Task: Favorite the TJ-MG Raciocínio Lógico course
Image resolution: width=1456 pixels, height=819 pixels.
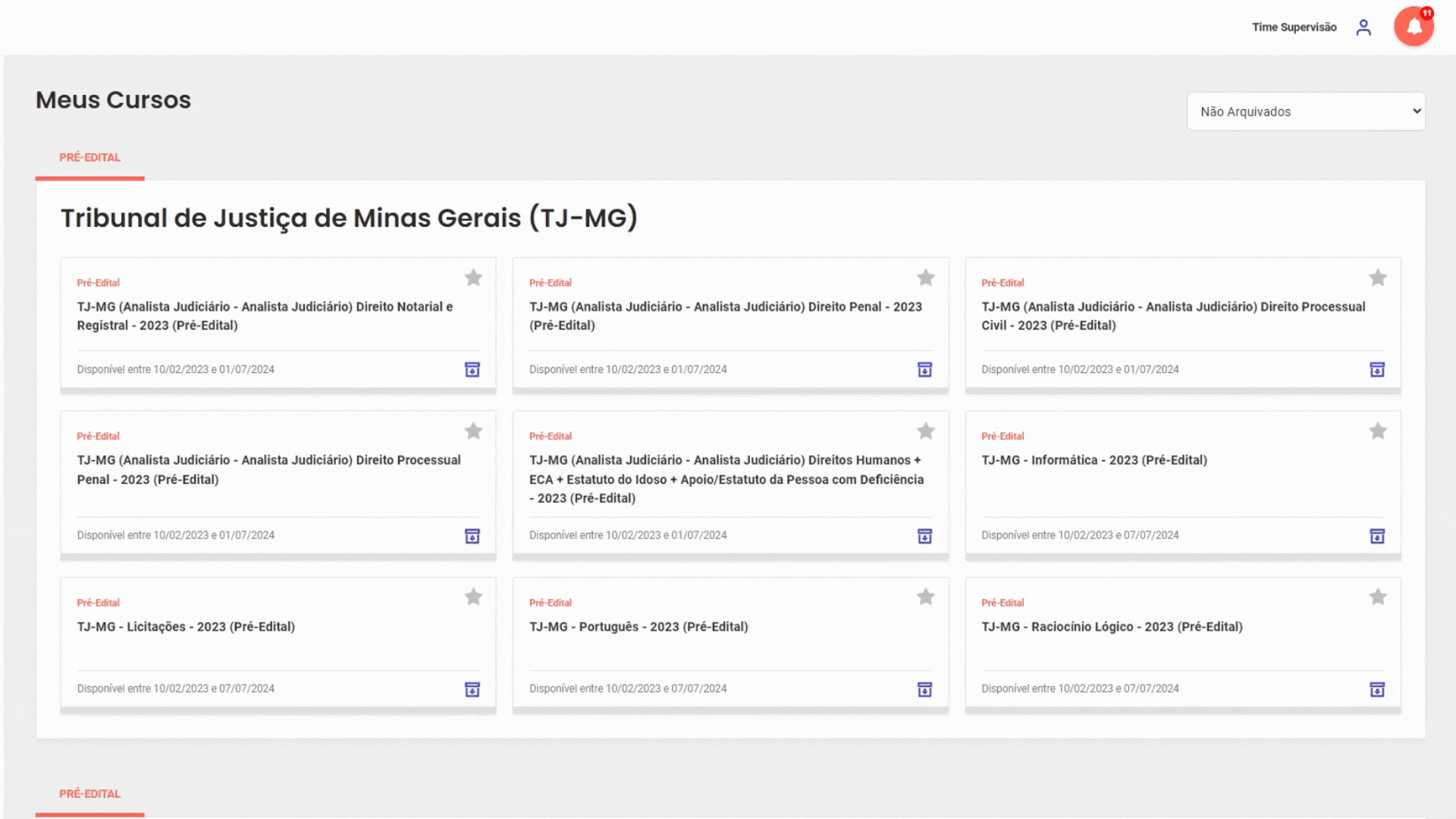Action: [1378, 597]
